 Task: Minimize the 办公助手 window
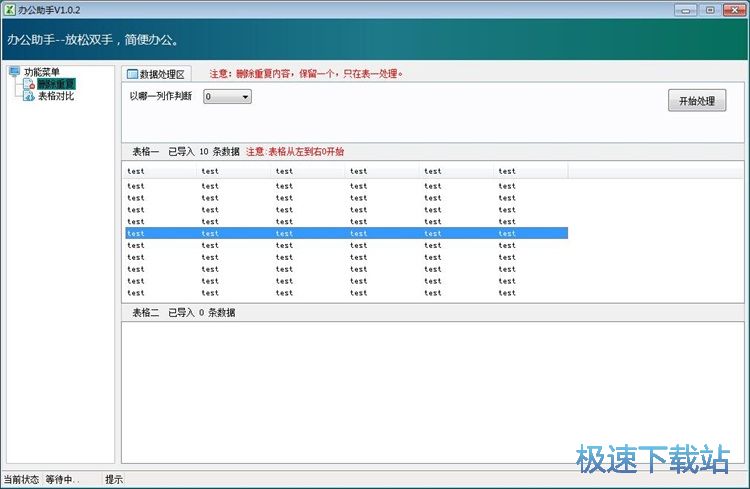[x=683, y=9]
